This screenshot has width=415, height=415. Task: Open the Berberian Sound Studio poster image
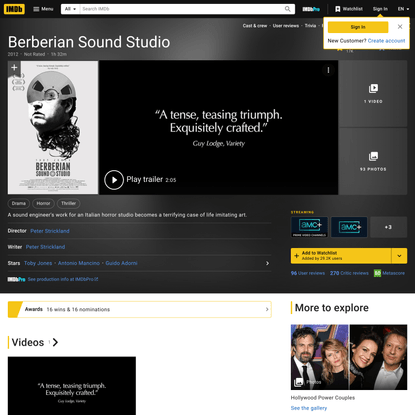click(x=53, y=127)
